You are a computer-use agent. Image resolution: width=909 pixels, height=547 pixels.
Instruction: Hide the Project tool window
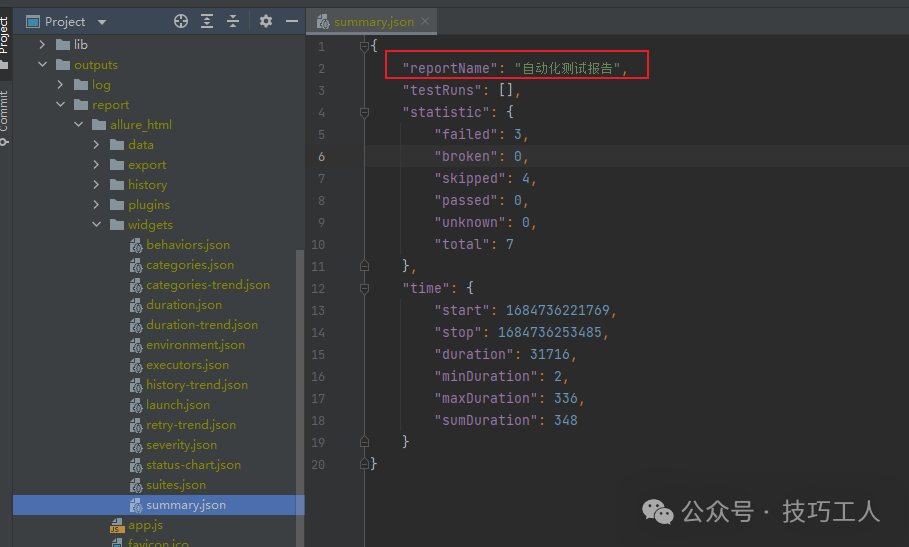(292, 21)
